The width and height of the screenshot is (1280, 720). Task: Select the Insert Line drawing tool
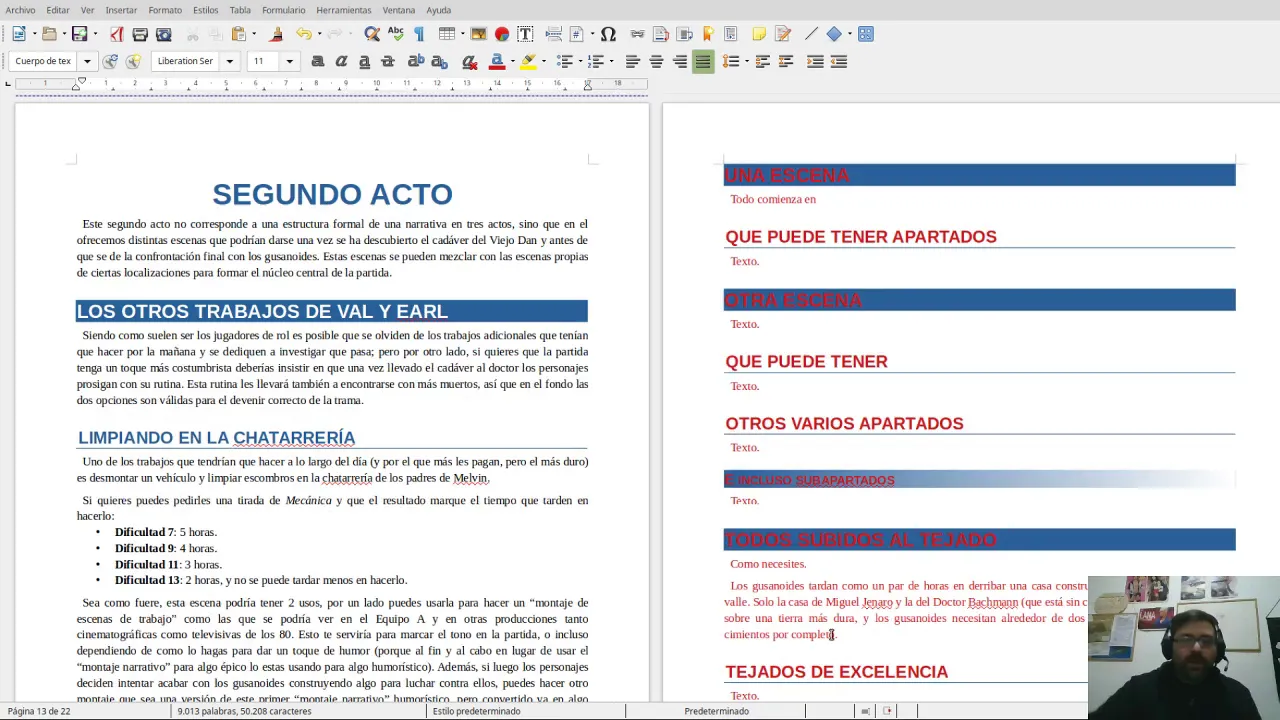[x=811, y=34]
